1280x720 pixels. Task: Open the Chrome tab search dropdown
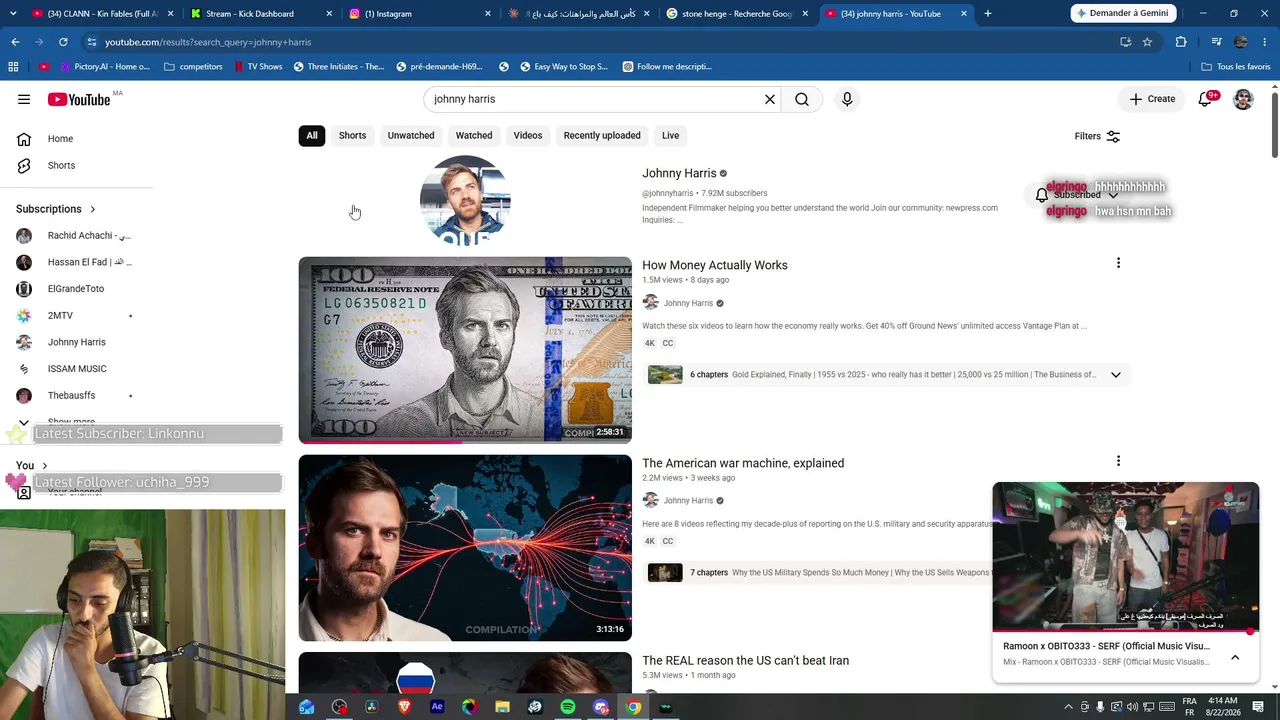click(x=15, y=14)
